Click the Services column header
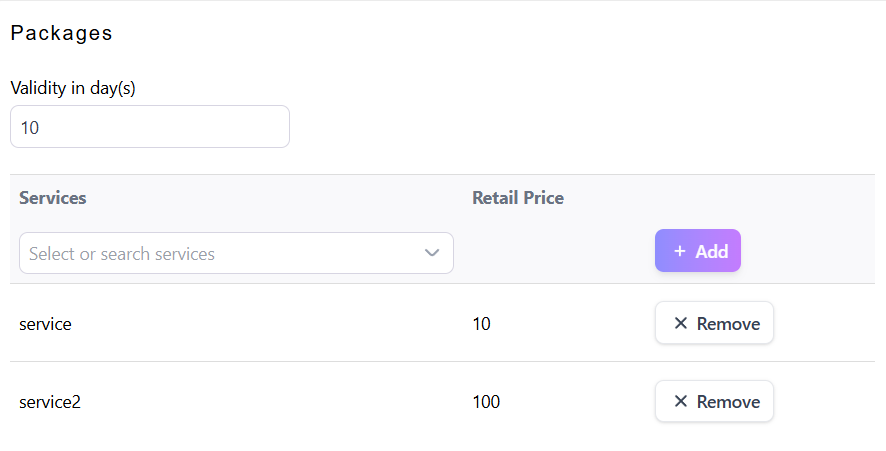Viewport: 886px width, 451px height. pos(53,198)
